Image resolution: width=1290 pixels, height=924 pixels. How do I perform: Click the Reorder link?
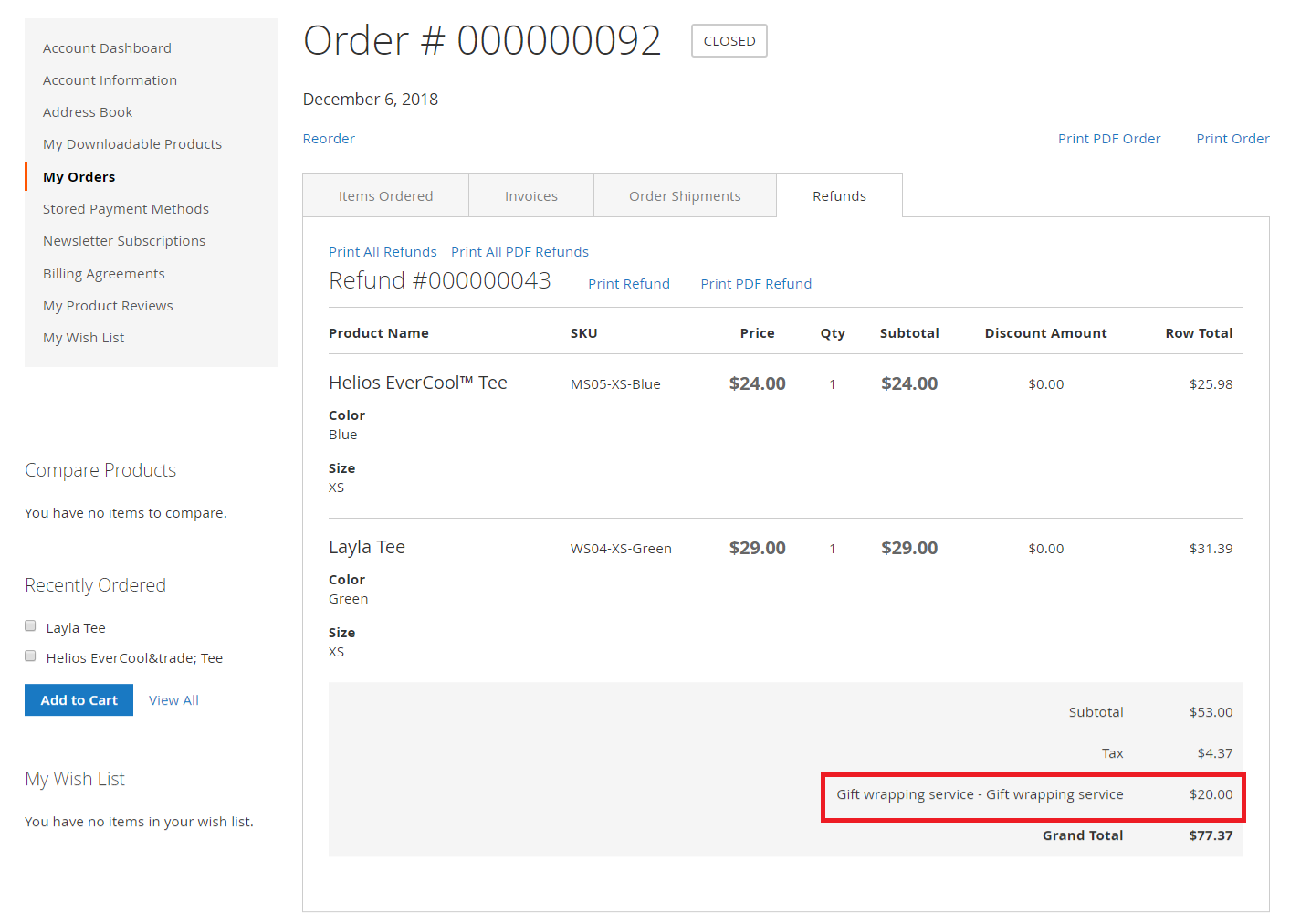pyautogui.click(x=329, y=139)
